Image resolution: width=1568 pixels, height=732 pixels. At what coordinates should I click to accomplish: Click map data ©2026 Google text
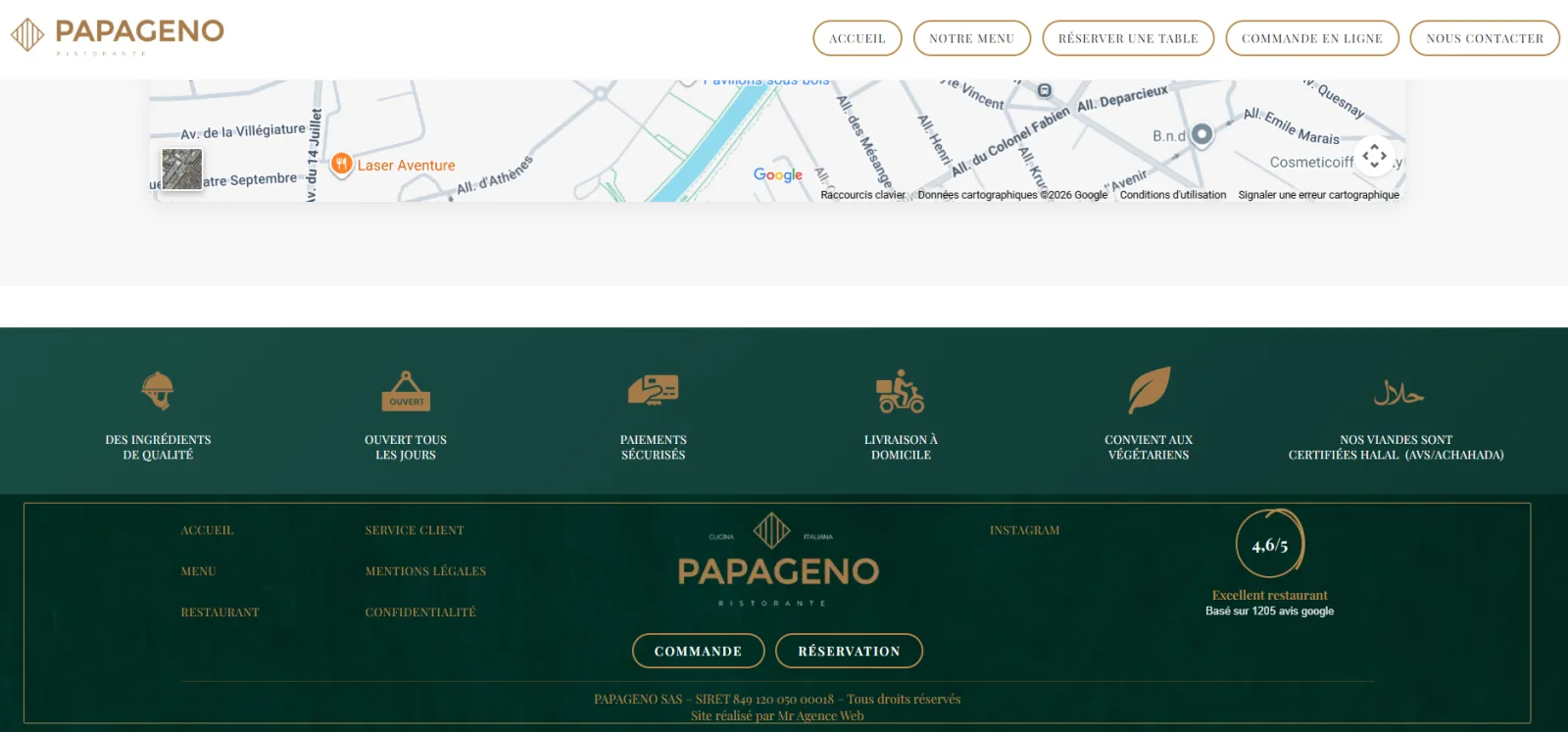1012,195
